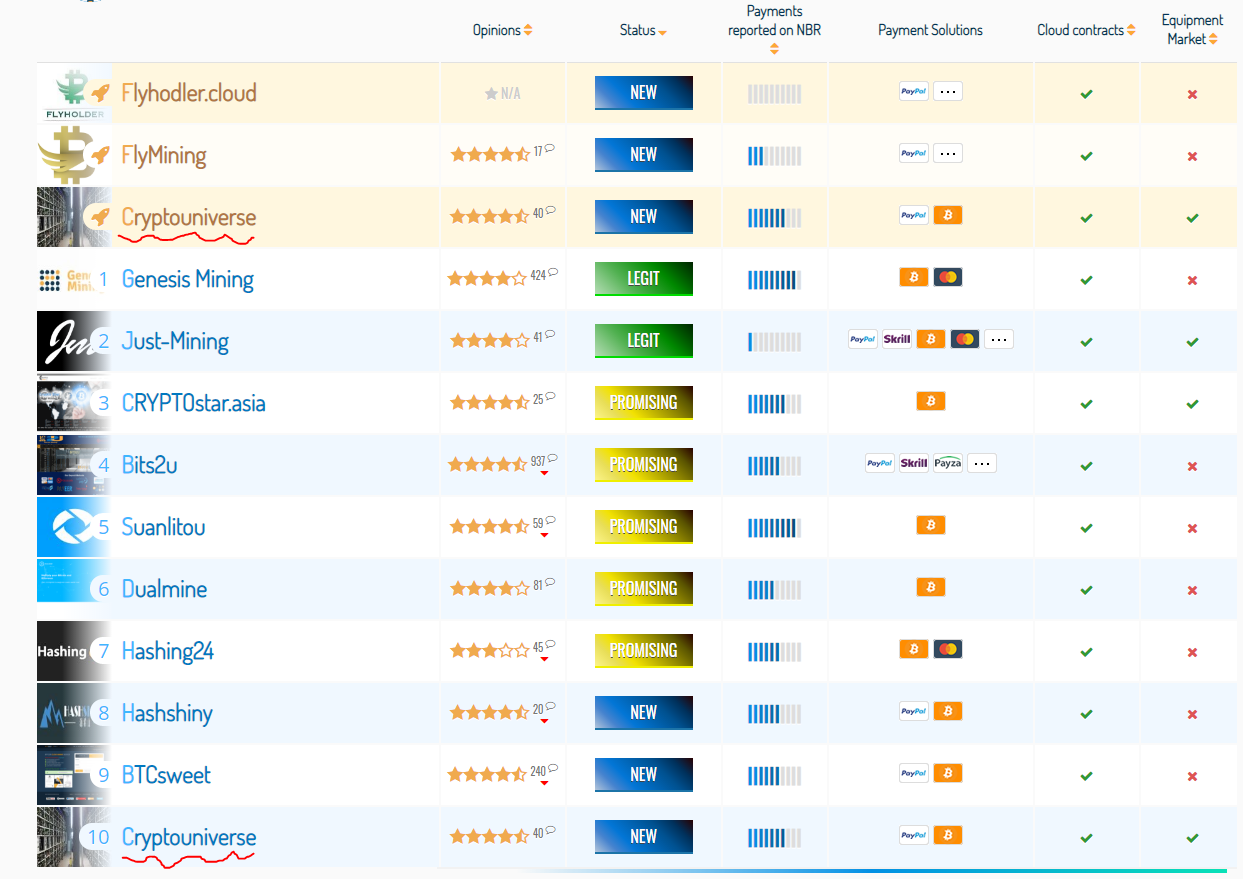Click the rocket icon beside FlyMining
This screenshot has height=879, width=1243.
click(x=100, y=155)
